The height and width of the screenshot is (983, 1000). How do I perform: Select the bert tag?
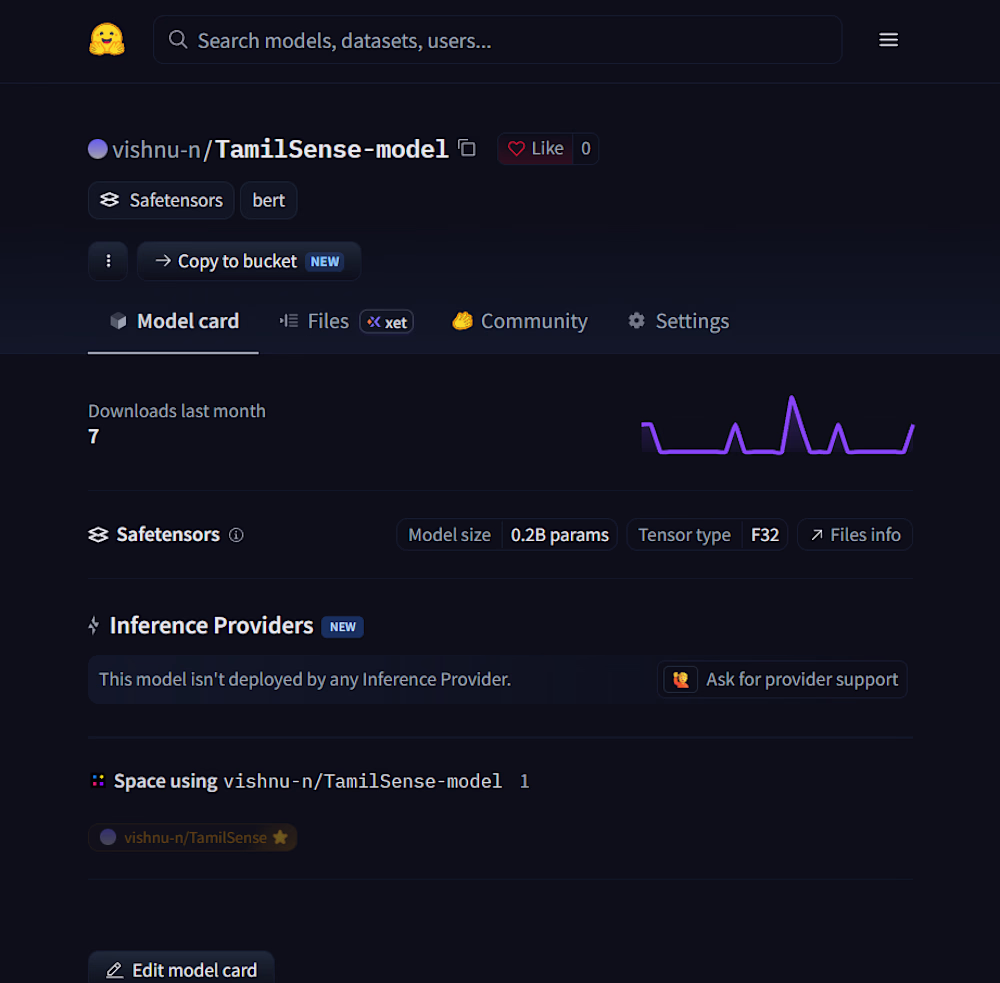point(268,200)
